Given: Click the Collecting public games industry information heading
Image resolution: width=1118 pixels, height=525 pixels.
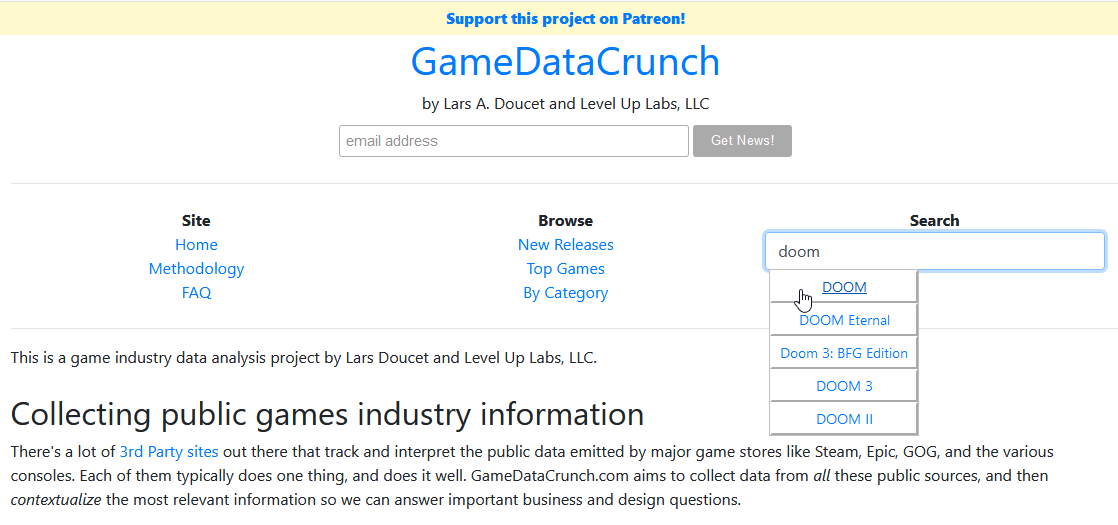Looking at the screenshot, I should coord(327,414).
